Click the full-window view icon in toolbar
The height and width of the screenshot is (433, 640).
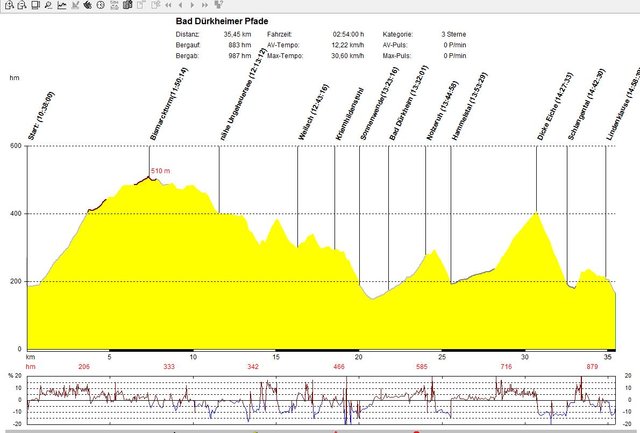pyautogui.click(x=36, y=5)
